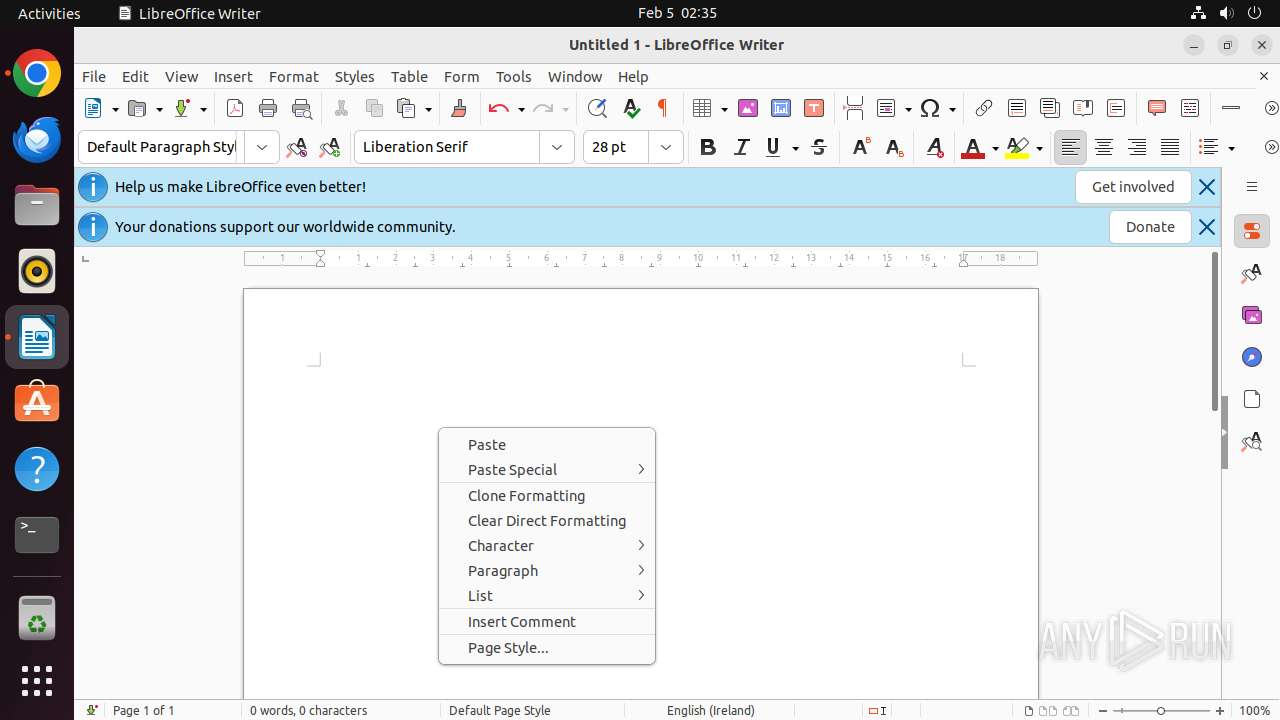Open Insert Table dropdown arrow
Screen dimensions: 1280x720
point(723,109)
